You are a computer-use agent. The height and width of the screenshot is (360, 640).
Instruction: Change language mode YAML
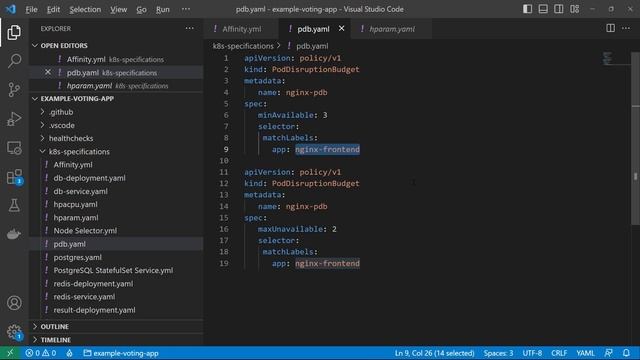(x=585, y=353)
